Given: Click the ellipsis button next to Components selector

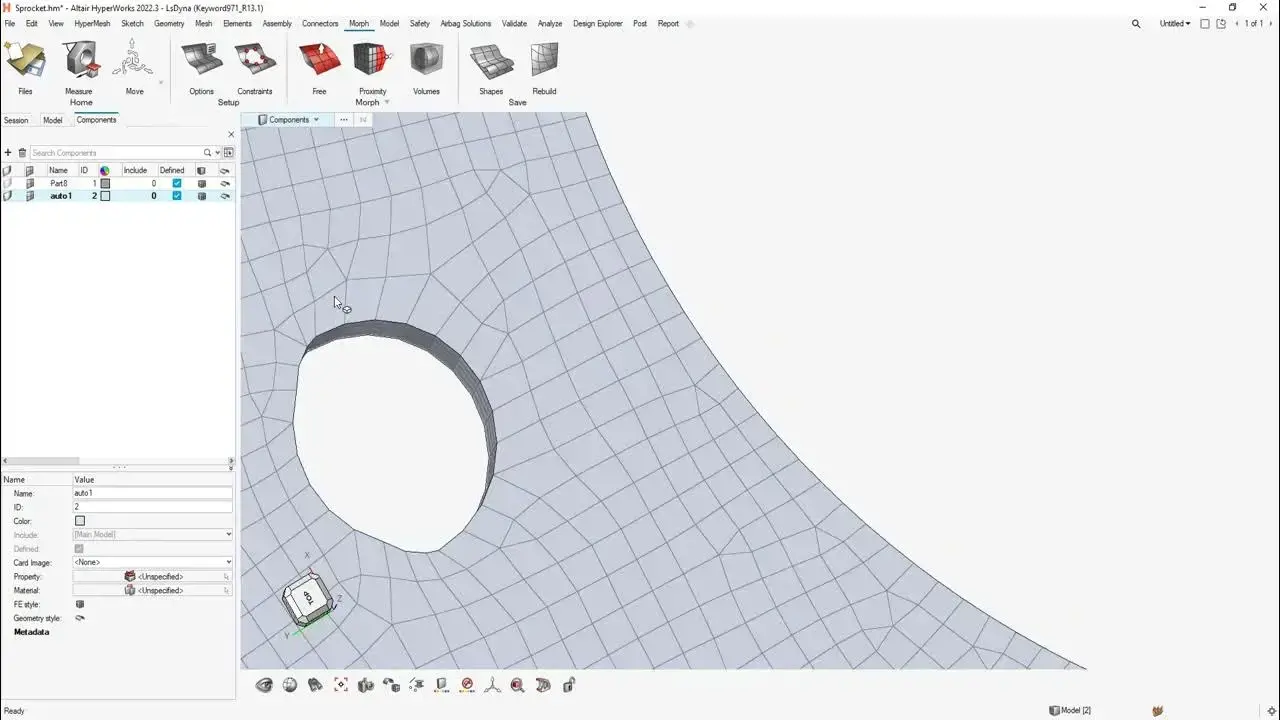Looking at the screenshot, I should tap(344, 120).
